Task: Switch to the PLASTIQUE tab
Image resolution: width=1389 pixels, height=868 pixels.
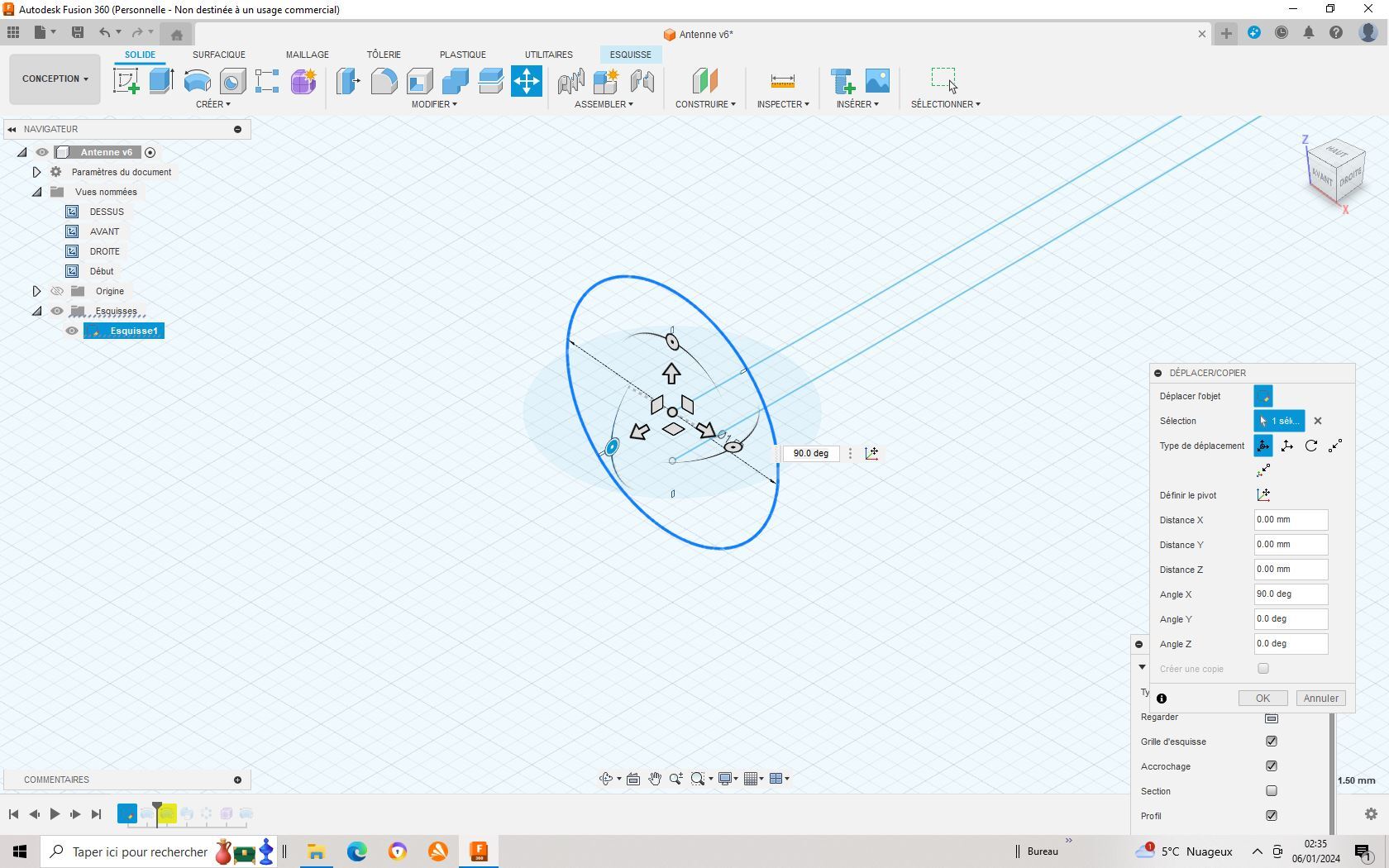Action: (x=463, y=55)
